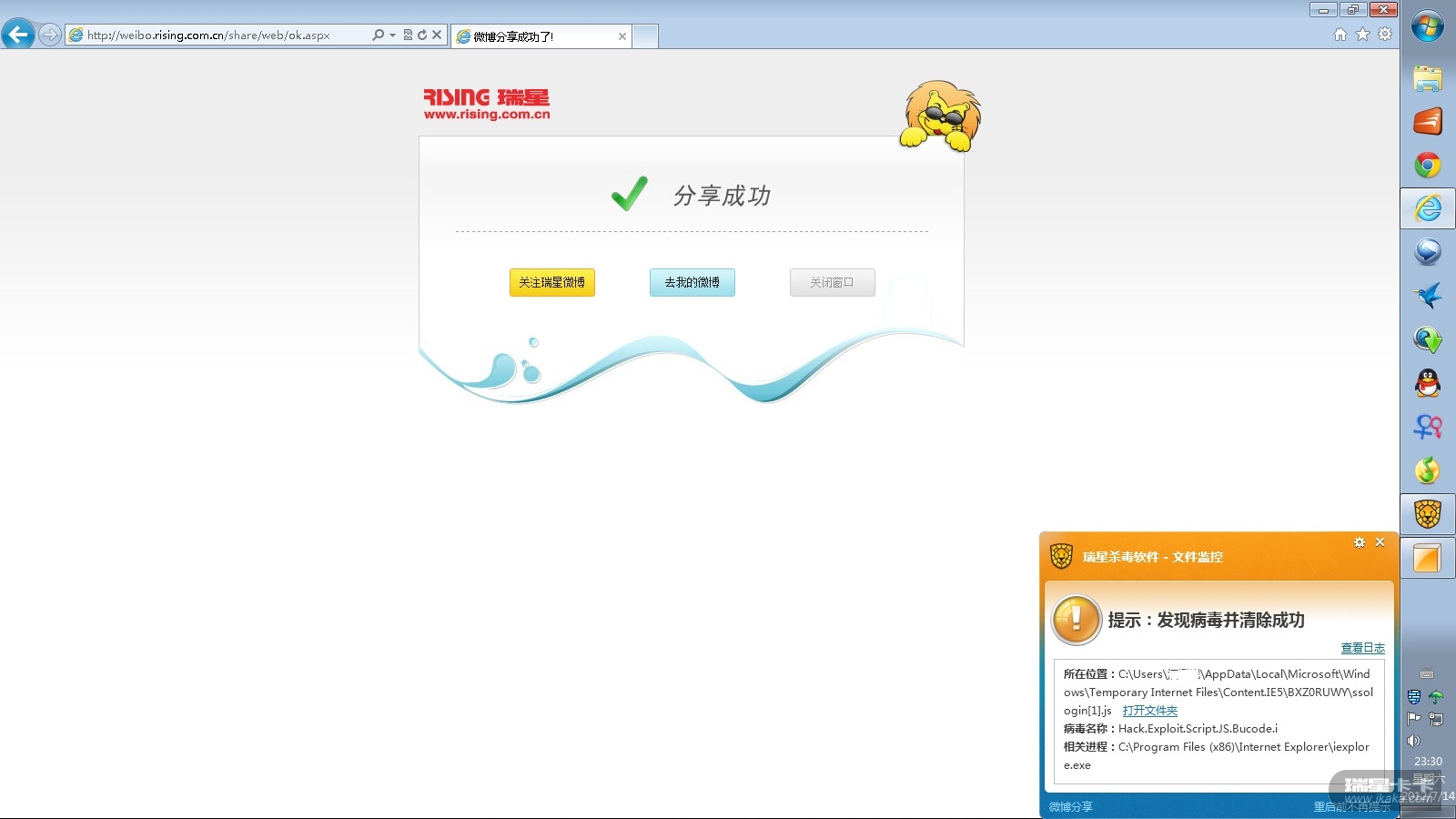
Task: Click the Rising 瑞星 logo on the page
Action: click(x=487, y=104)
